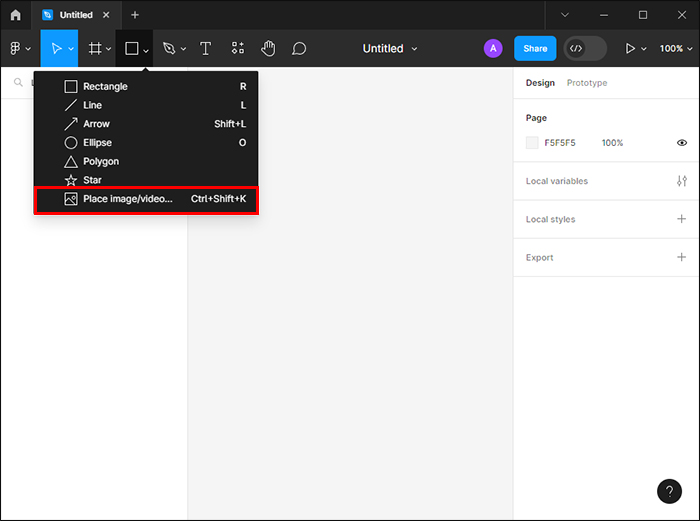The height and width of the screenshot is (521, 700).
Task: Toggle page background visibility eye
Action: (x=682, y=143)
